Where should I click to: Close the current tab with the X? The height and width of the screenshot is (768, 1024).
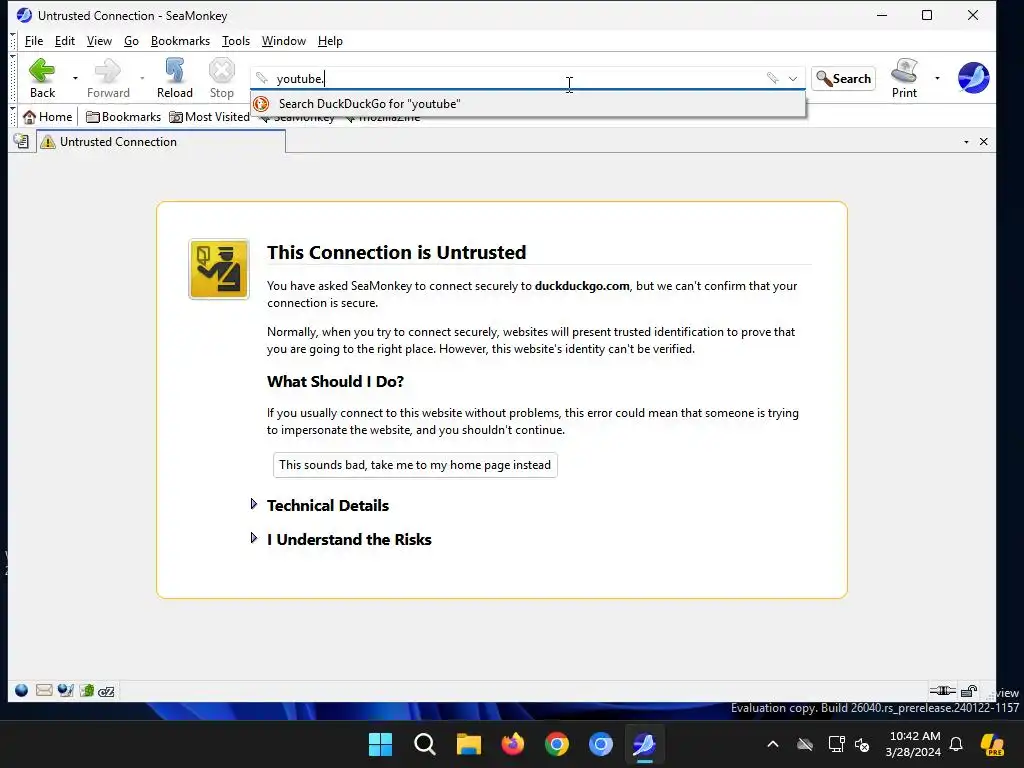click(984, 142)
